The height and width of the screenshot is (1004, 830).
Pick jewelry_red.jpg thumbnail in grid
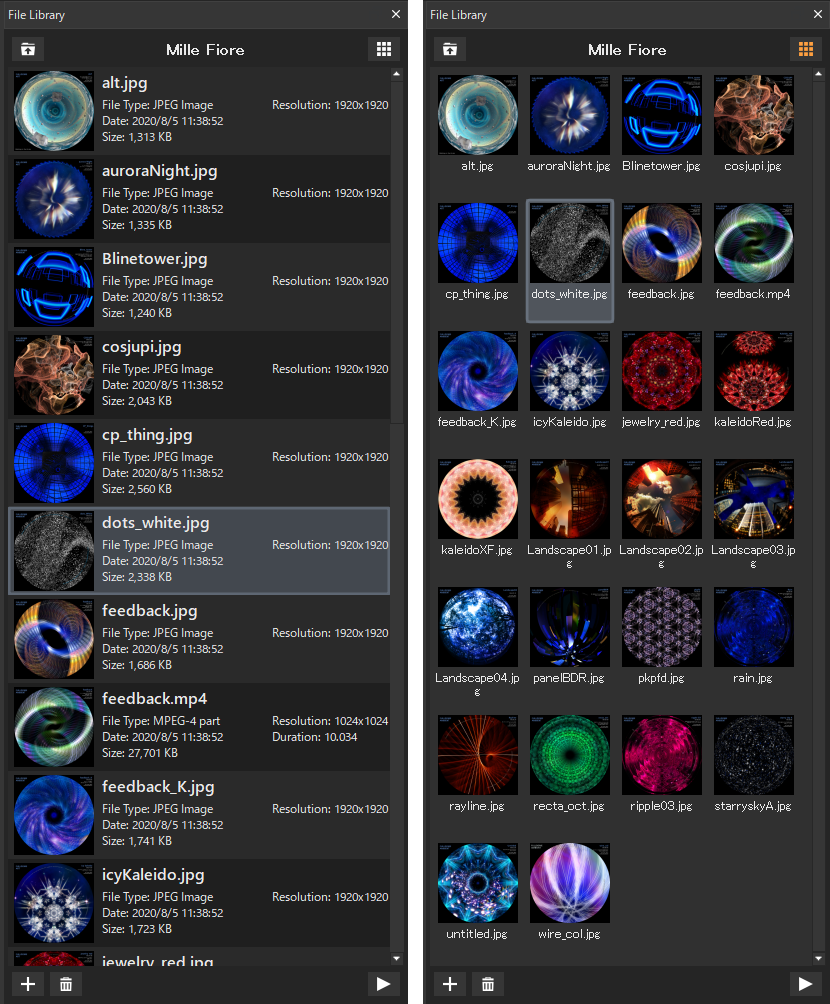(662, 380)
